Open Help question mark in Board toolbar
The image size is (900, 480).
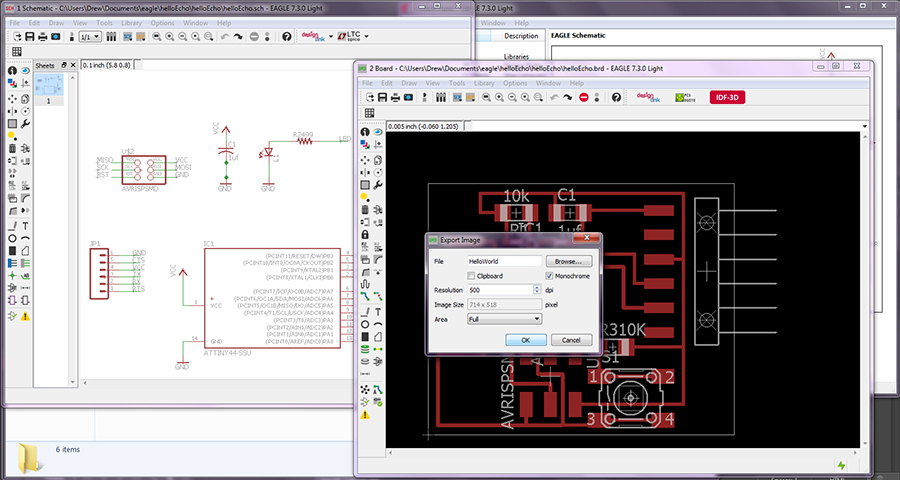(x=616, y=98)
